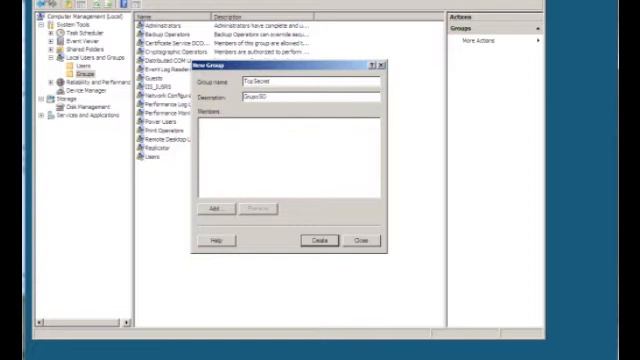This screenshot has width=640, height=360.
Task: Click the blue Help icon in the toolbar
Action: point(124,4)
